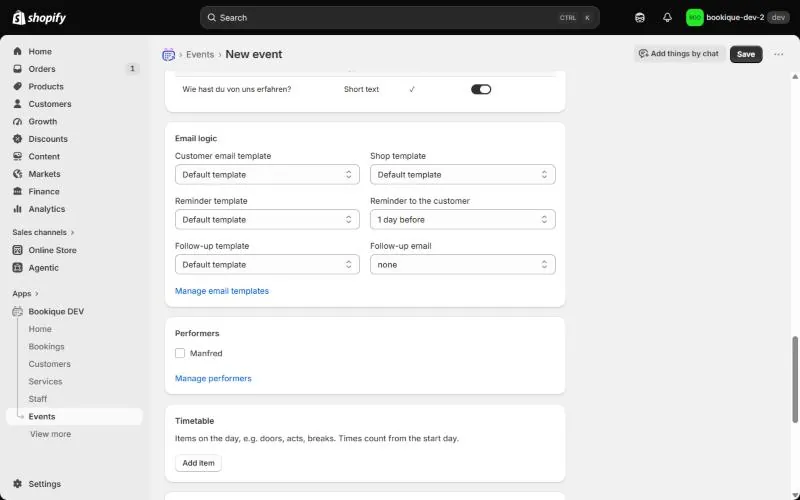Open Services under Bookique DEV
The width and height of the screenshot is (800, 500).
tap(45, 382)
